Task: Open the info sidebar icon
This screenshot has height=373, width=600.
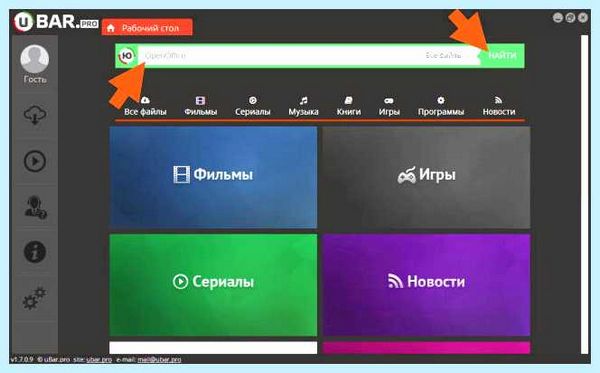Action: coord(35,252)
